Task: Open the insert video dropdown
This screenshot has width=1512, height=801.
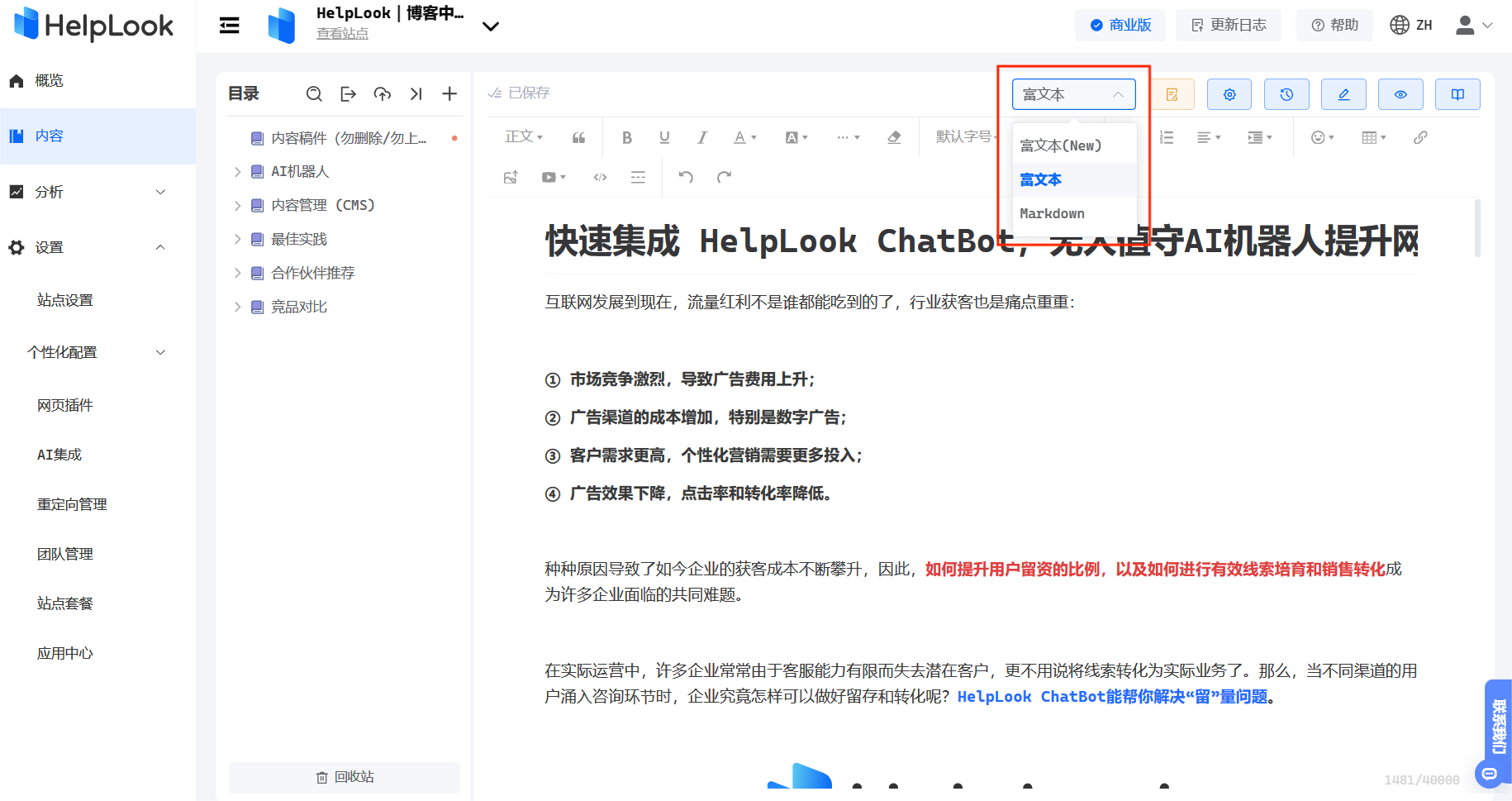Action: click(554, 177)
